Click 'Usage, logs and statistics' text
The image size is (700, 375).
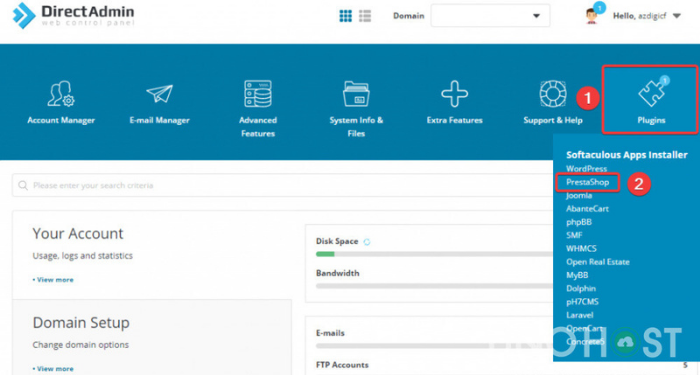[x=83, y=256]
